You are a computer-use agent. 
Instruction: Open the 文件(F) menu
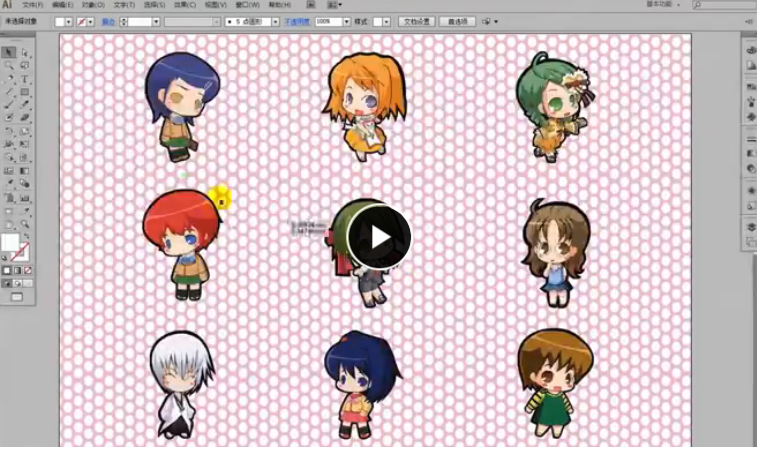pos(33,5)
